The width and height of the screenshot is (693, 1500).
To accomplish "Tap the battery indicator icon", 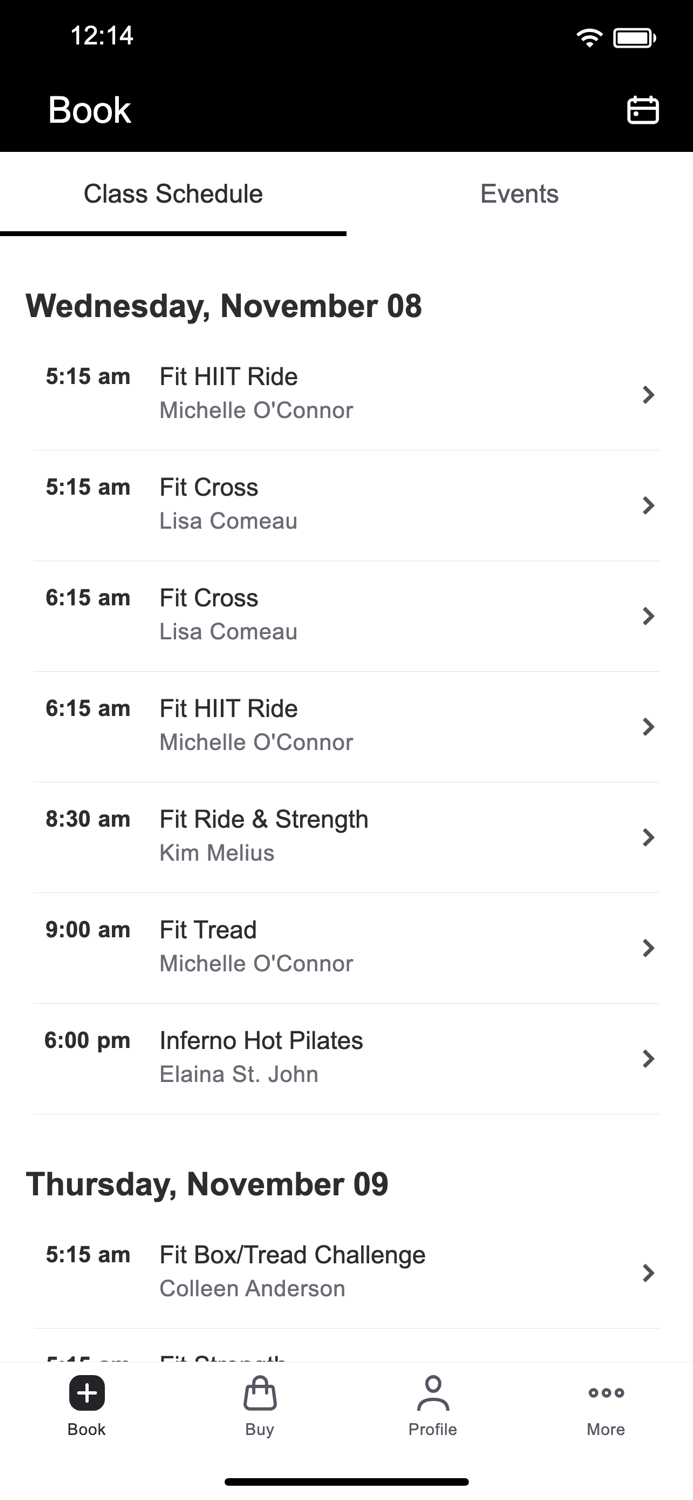I will [x=631, y=36].
